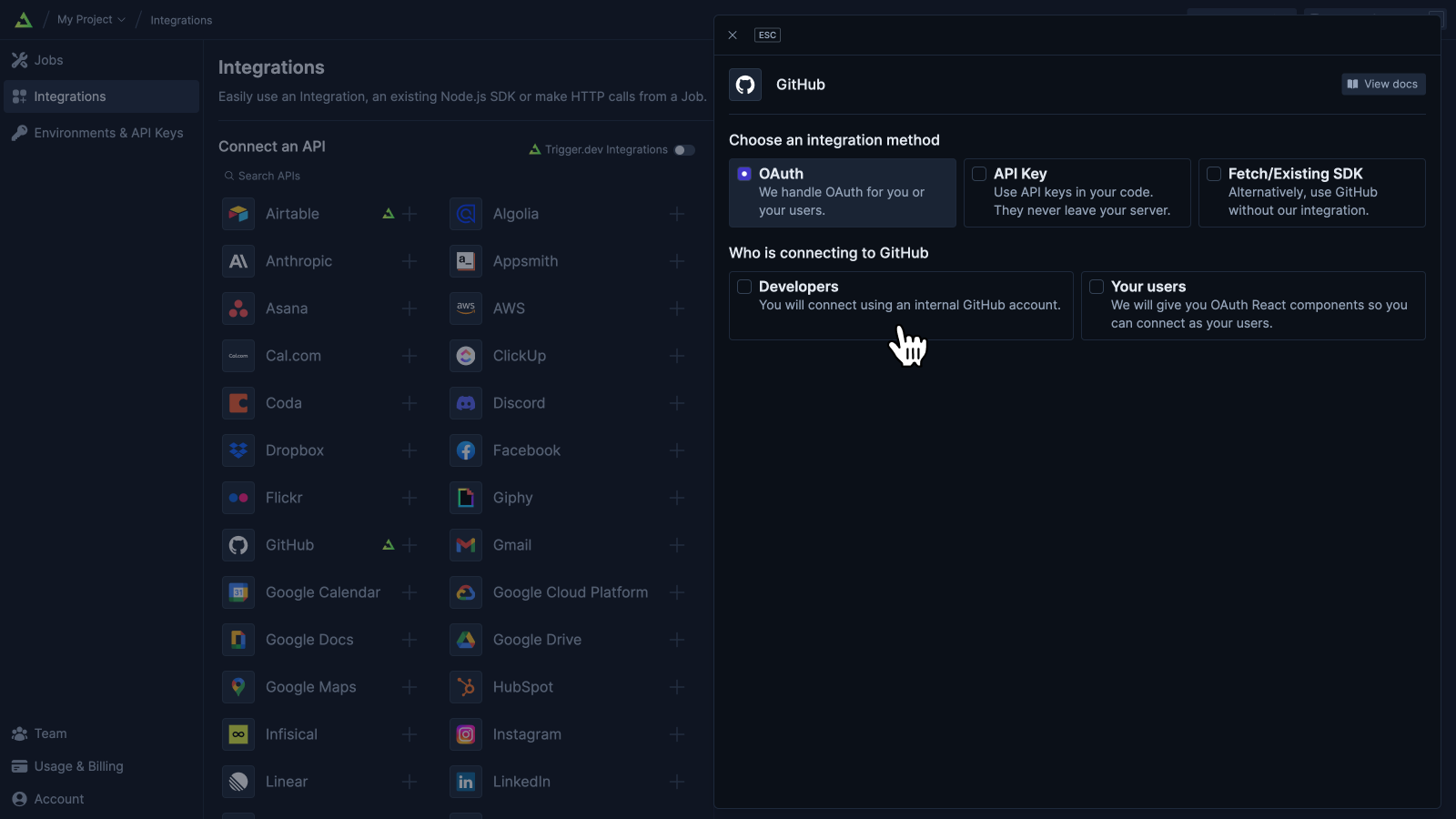Select the OAuth integration method
This screenshot has width=1456, height=819.
843,193
